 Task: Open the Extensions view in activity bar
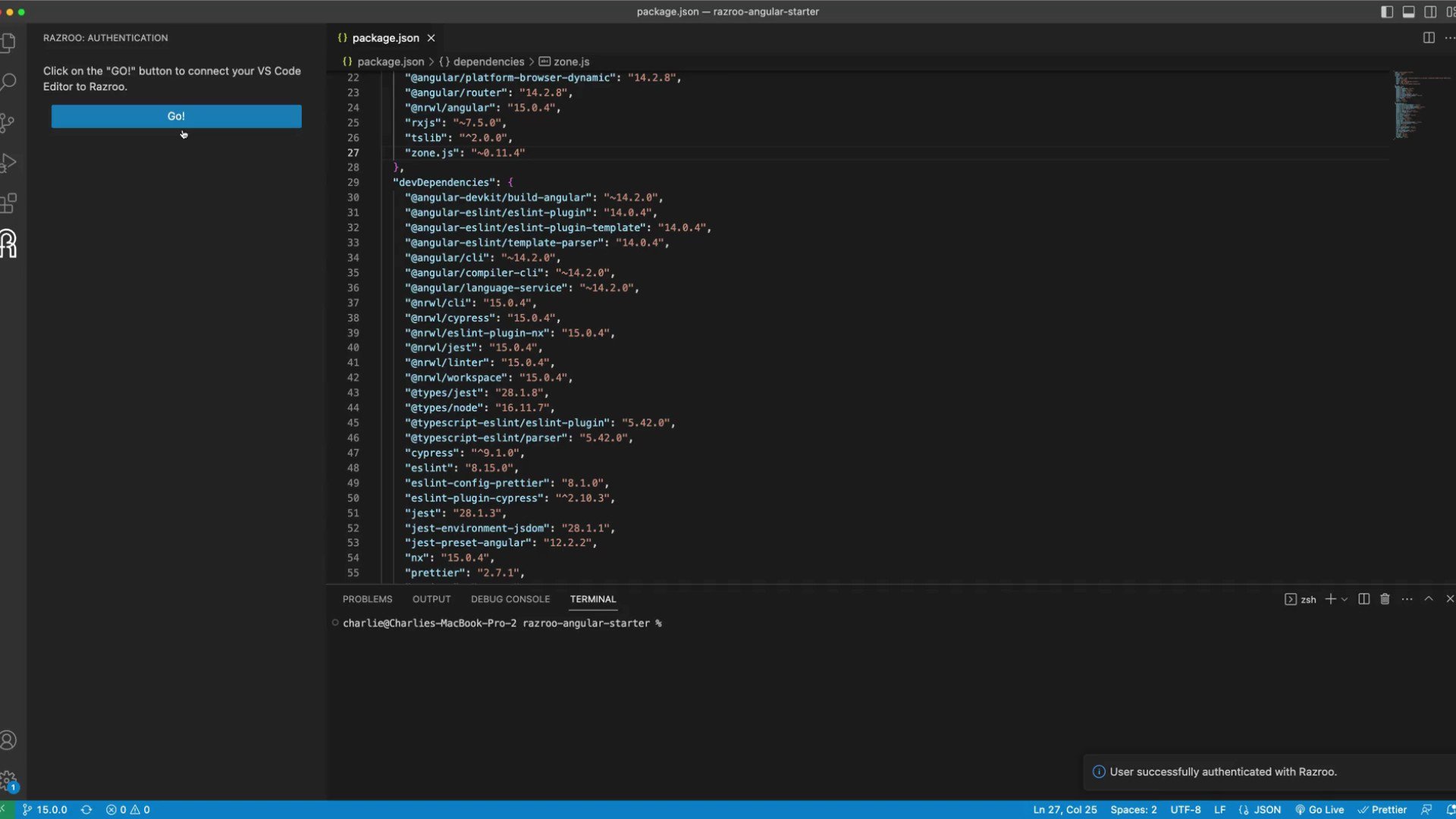pyautogui.click(x=9, y=203)
